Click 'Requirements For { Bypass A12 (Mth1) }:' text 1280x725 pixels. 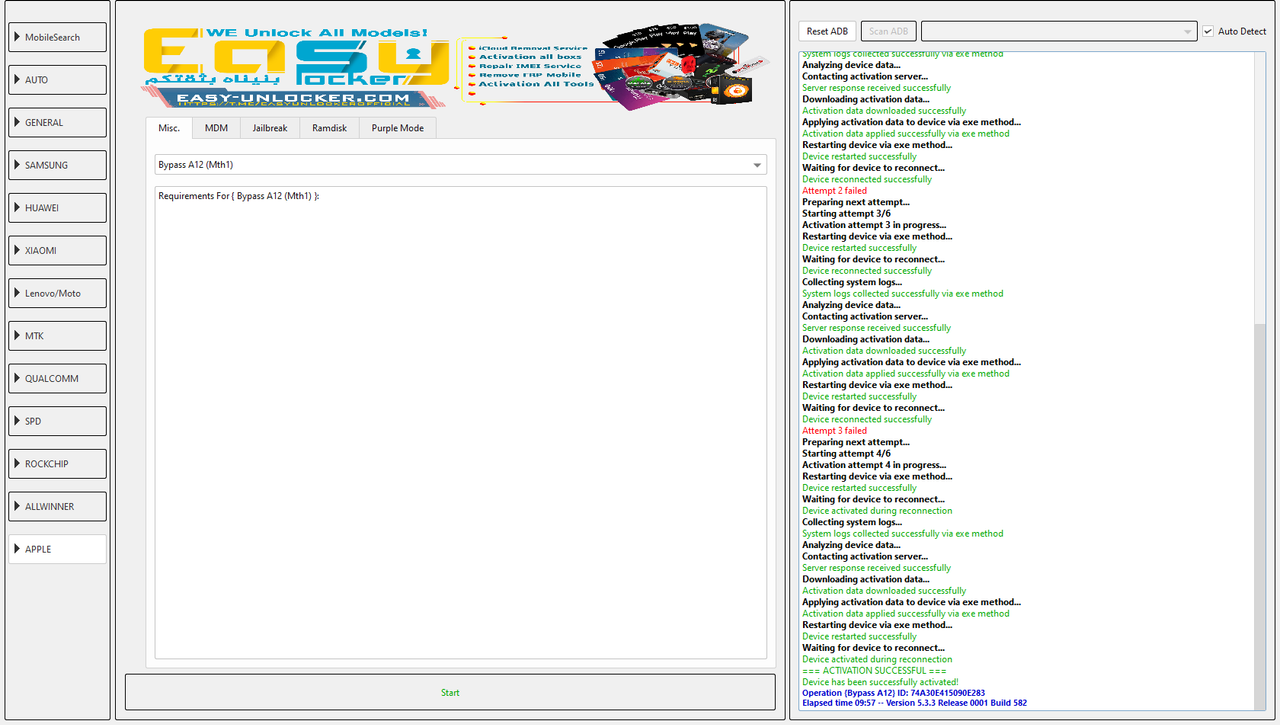238,196
